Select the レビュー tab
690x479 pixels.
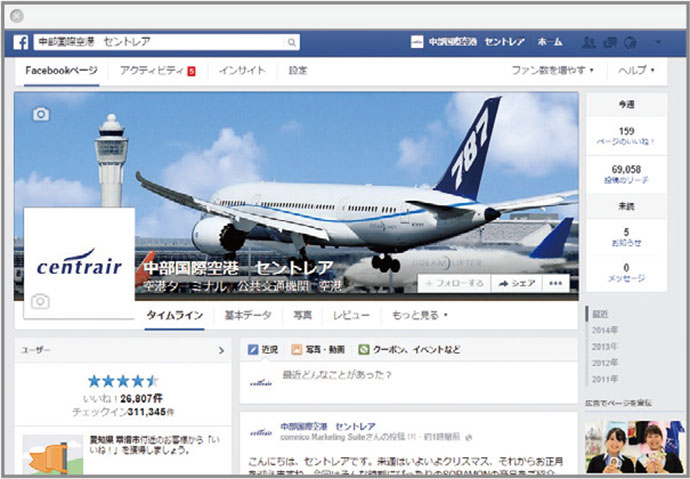351,315
